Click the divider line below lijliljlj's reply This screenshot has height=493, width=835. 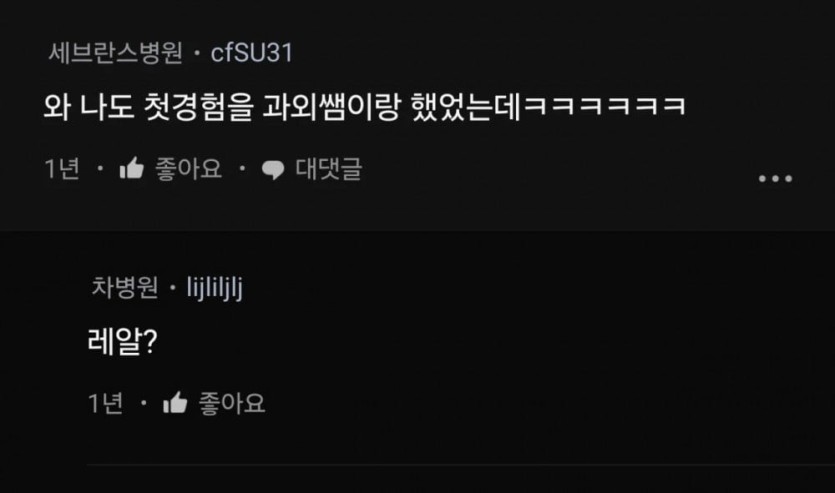pyautogui.click(x=461, y=465)
